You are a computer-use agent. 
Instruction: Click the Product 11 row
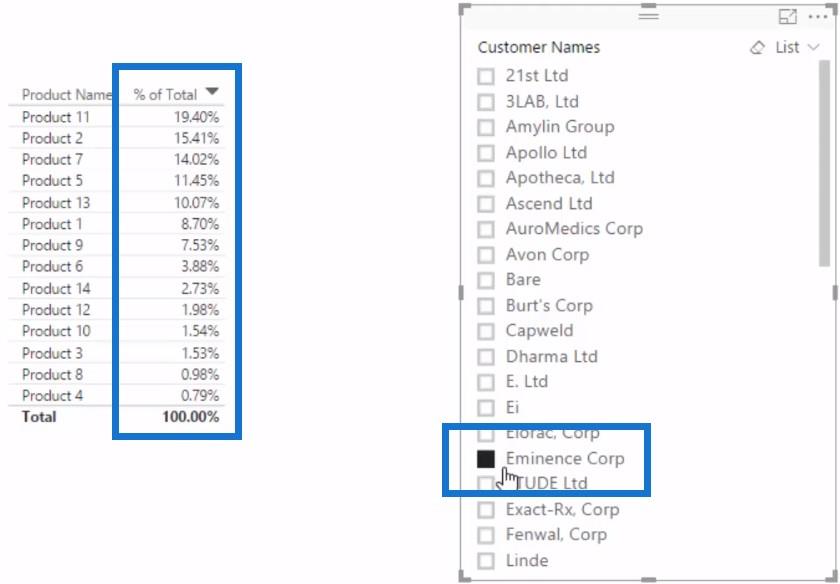(x=116, y=117)
